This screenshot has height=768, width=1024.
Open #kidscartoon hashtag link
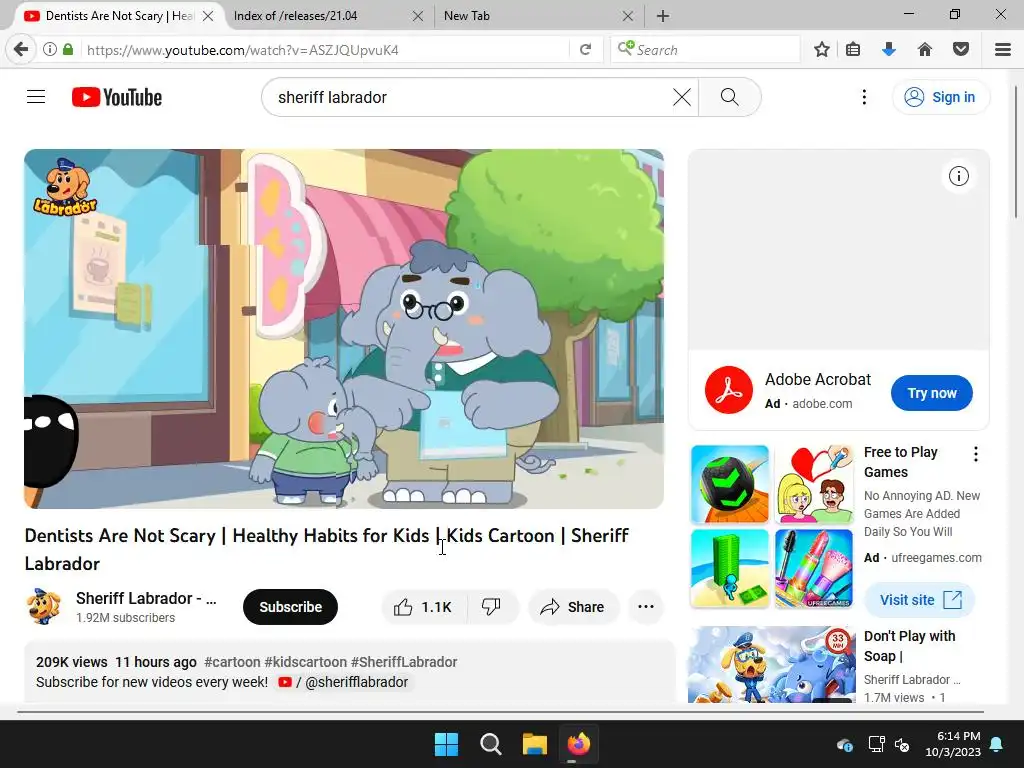306,662
